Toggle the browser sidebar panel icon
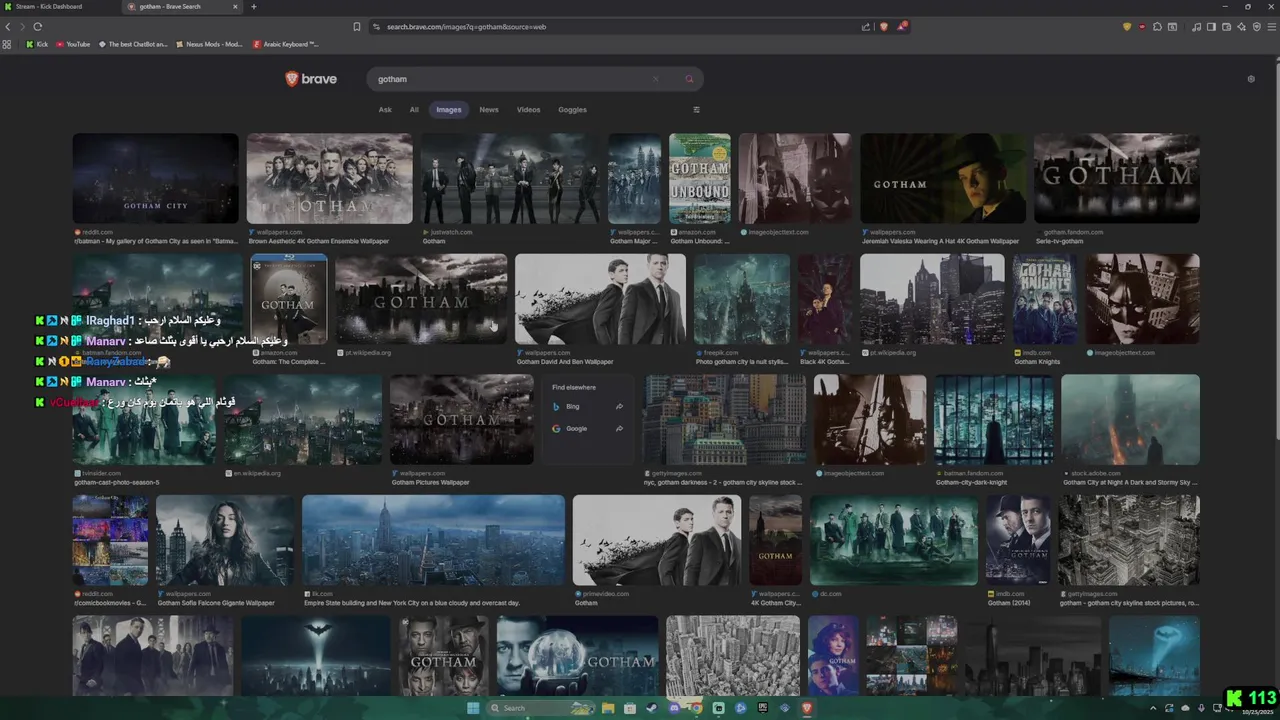The height and width of the screenshot is (720, 1280). pos(1211,27)
